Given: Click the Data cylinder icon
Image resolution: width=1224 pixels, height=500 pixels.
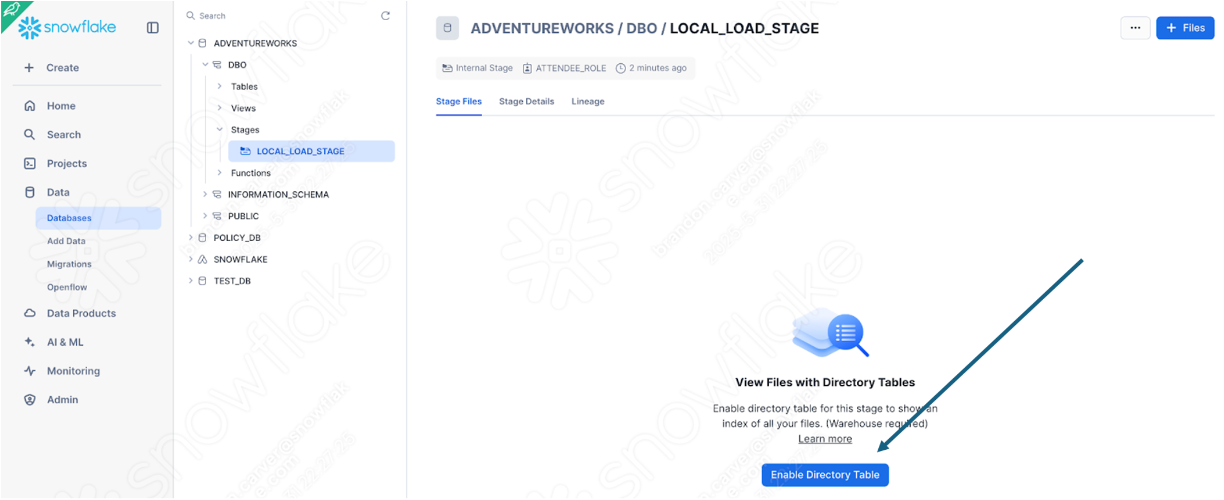Looking at the screenshot, I should pyautogui.click(x=30, y=193).
